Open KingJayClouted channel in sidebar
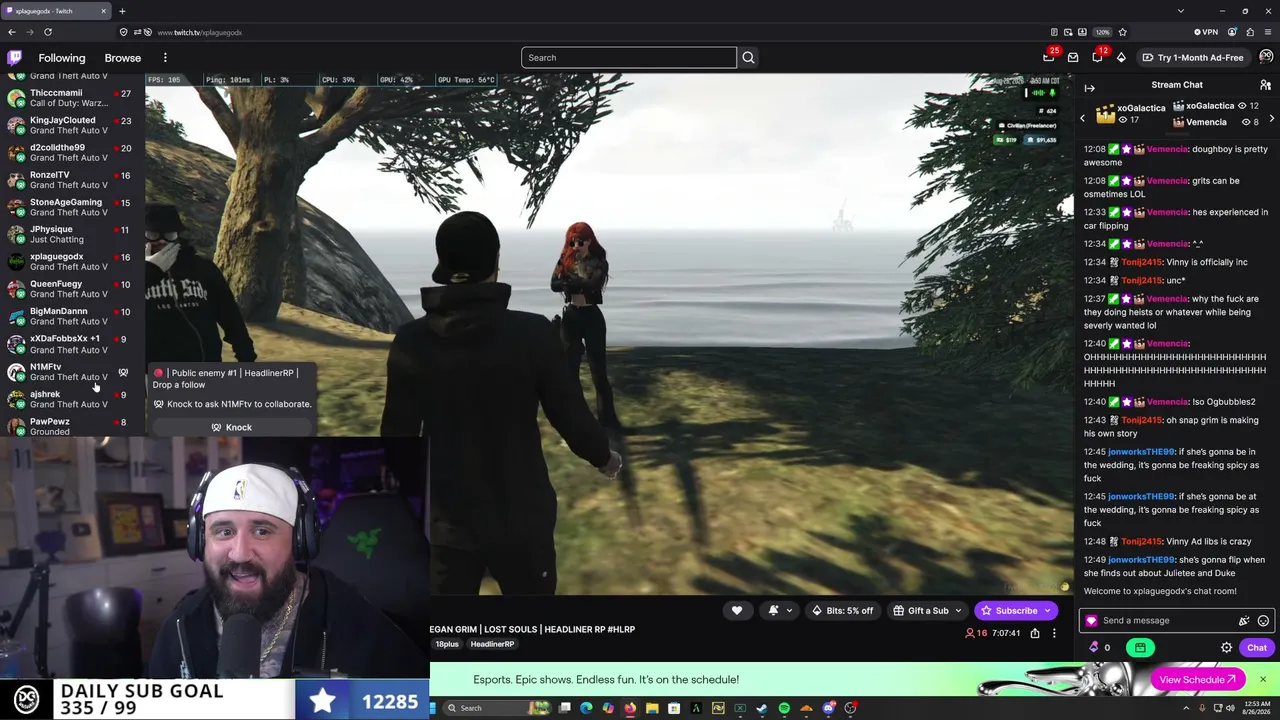The width and height of the screenshot is (1280, 720). click(x=70, y=125)
